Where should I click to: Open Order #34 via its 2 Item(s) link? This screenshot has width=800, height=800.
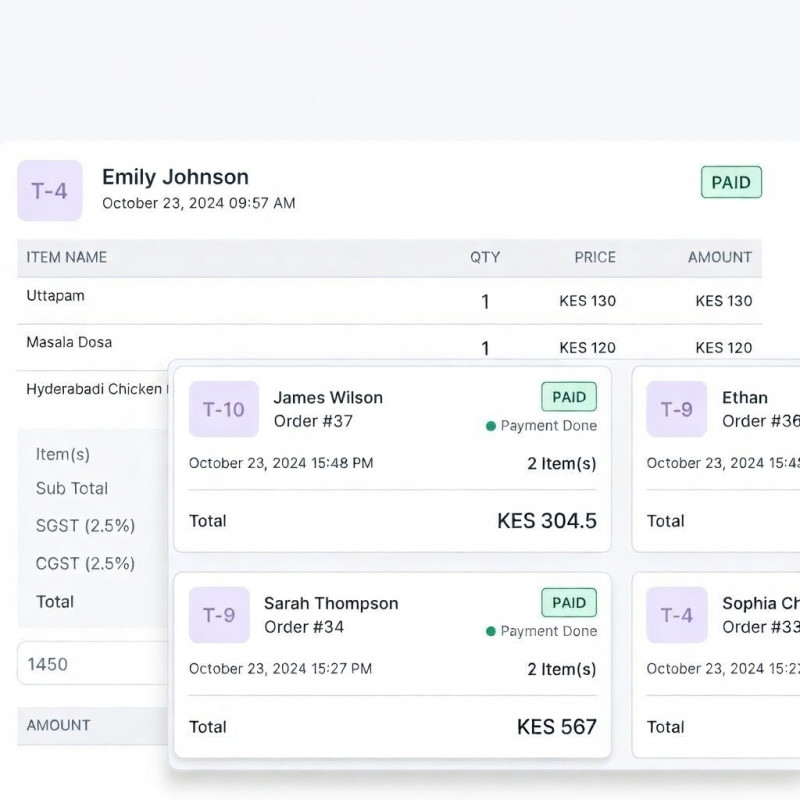(561, 668)
